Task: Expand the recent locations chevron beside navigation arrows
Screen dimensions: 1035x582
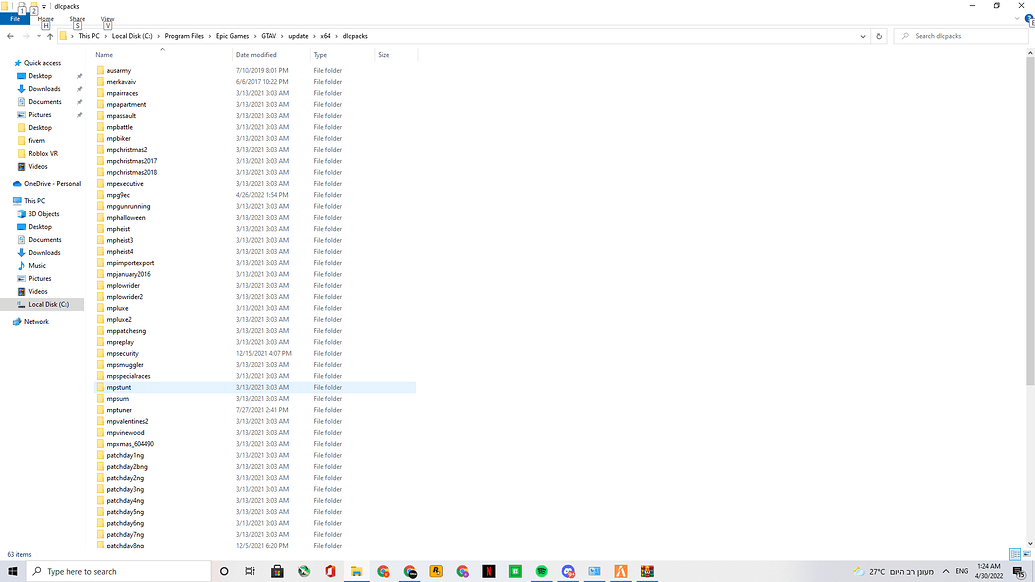Action: click(37, 36)
